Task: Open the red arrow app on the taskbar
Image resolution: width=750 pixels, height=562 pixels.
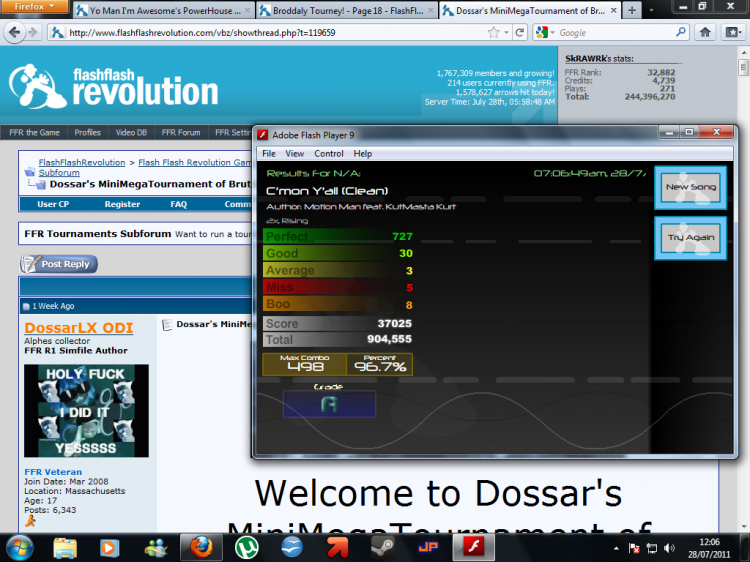Action: coord(337,548)
